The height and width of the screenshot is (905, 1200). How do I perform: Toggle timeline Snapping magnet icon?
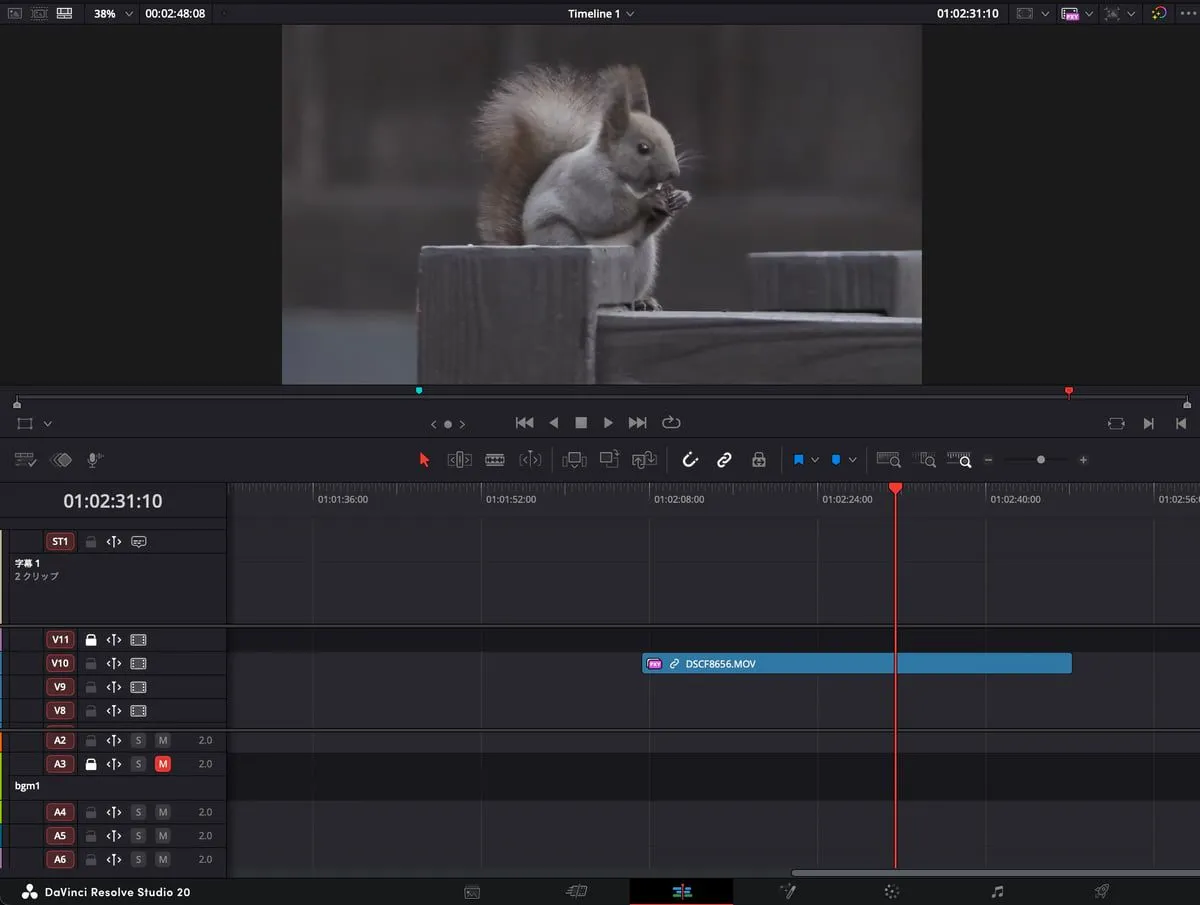point(689,460)
